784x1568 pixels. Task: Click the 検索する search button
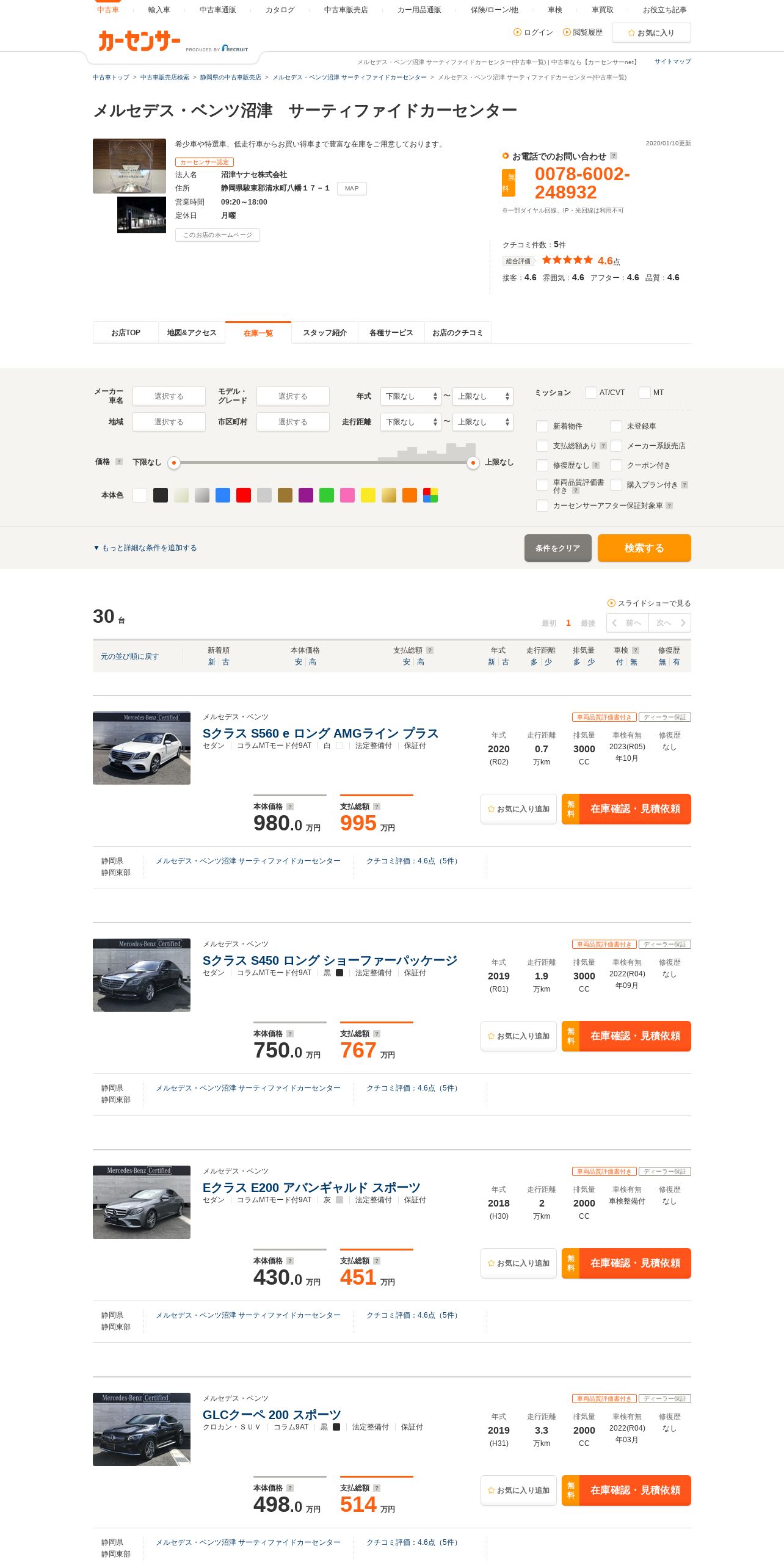pos(644,548)
